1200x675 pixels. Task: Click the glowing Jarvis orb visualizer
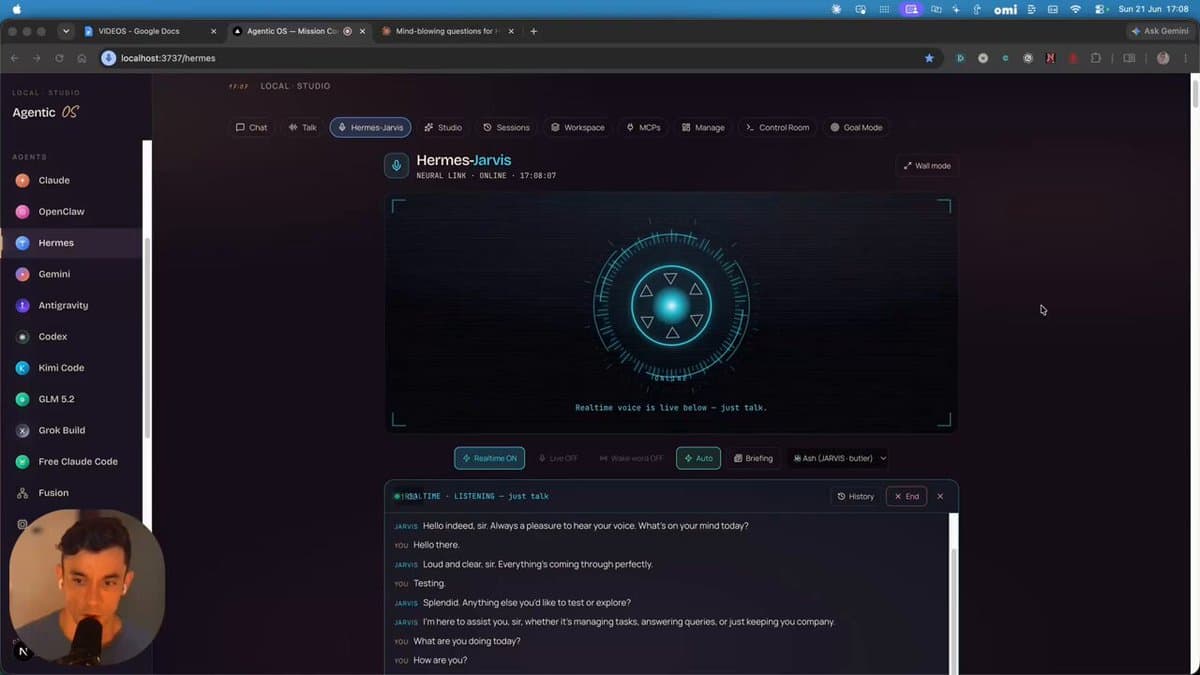[671, 304]
